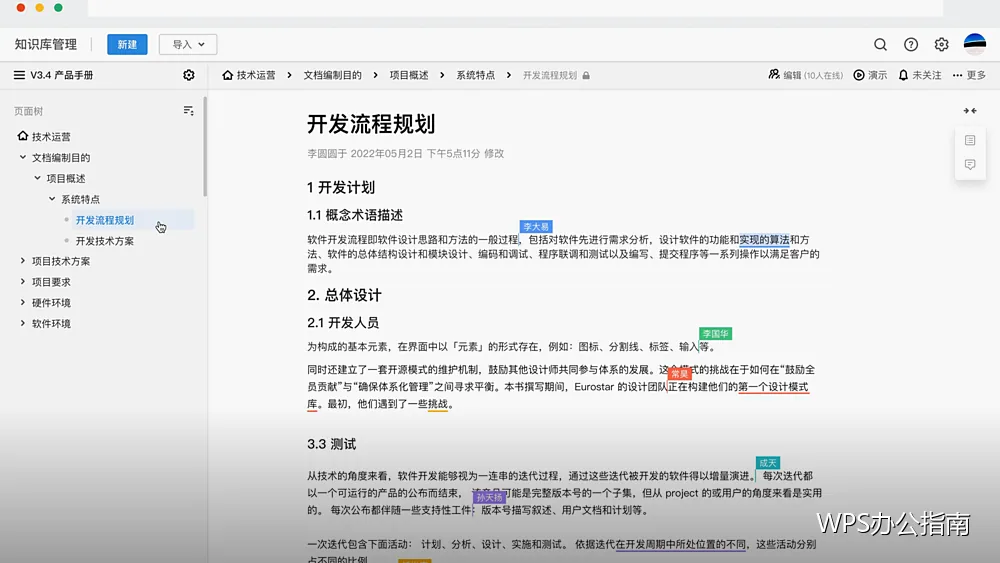Collapse the 系统特点 tree node

(52, 199)
